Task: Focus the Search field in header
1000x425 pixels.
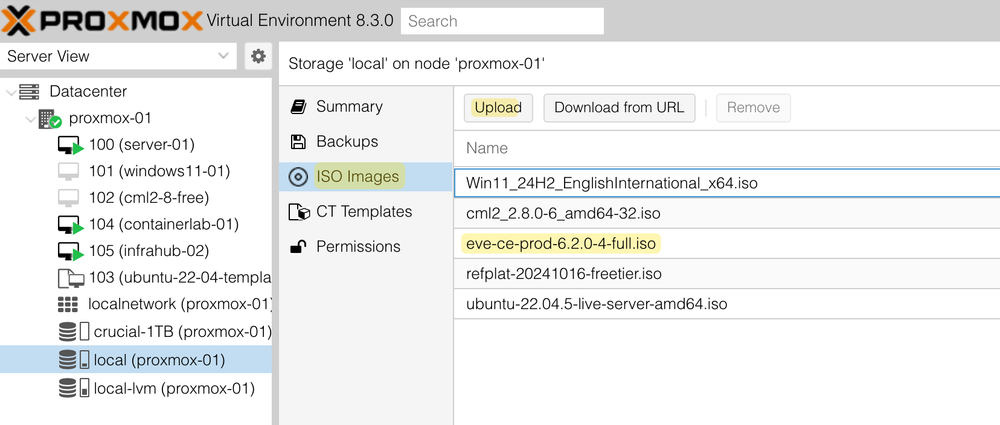Action: 502,20
